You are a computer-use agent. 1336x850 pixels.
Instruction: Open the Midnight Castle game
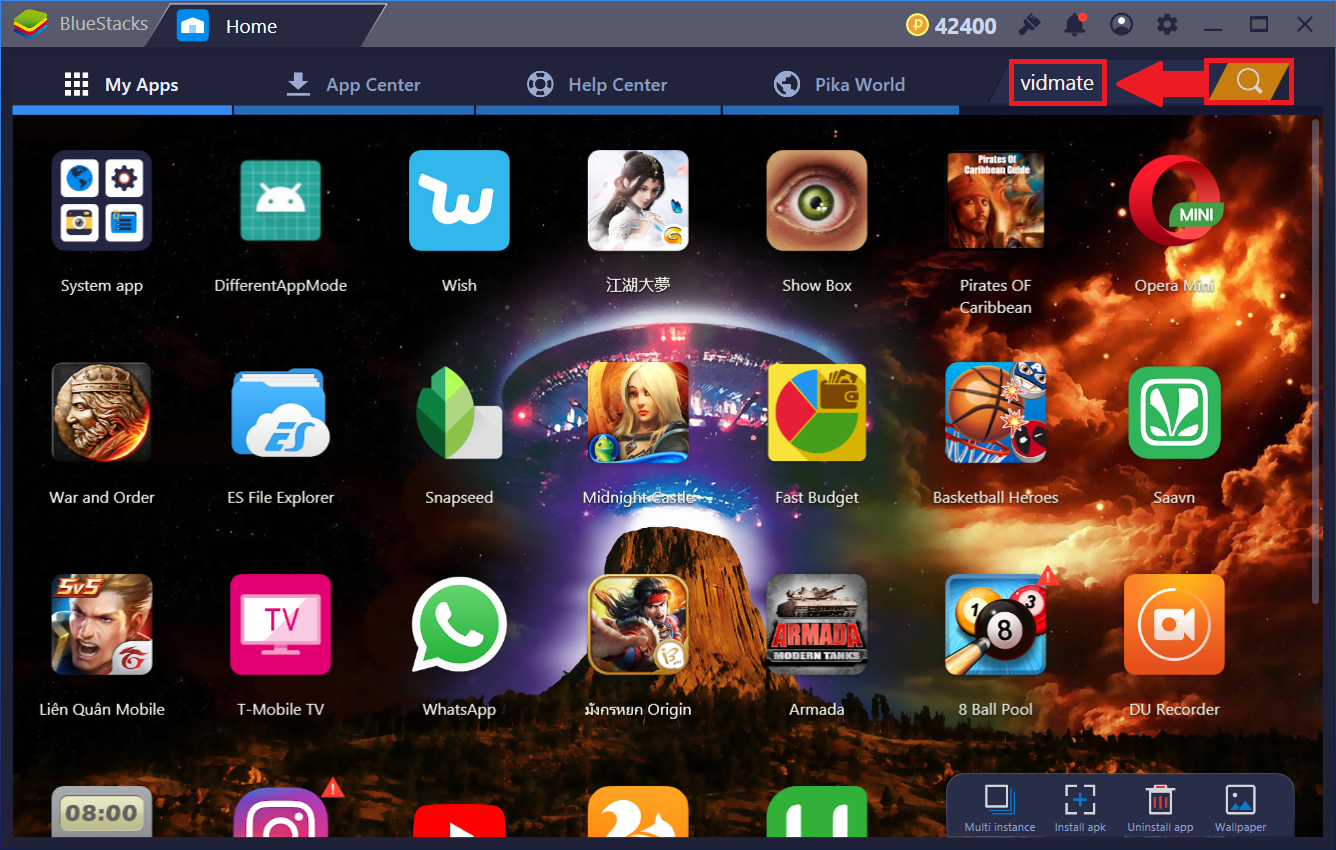coord(638,412)
